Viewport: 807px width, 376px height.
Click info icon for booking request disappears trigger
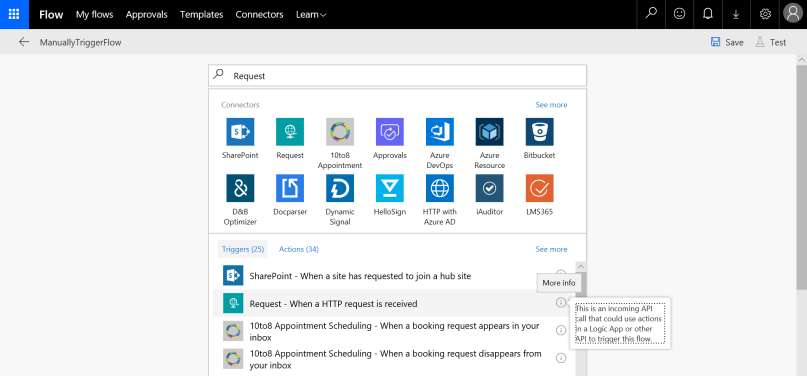click(560, 358)
